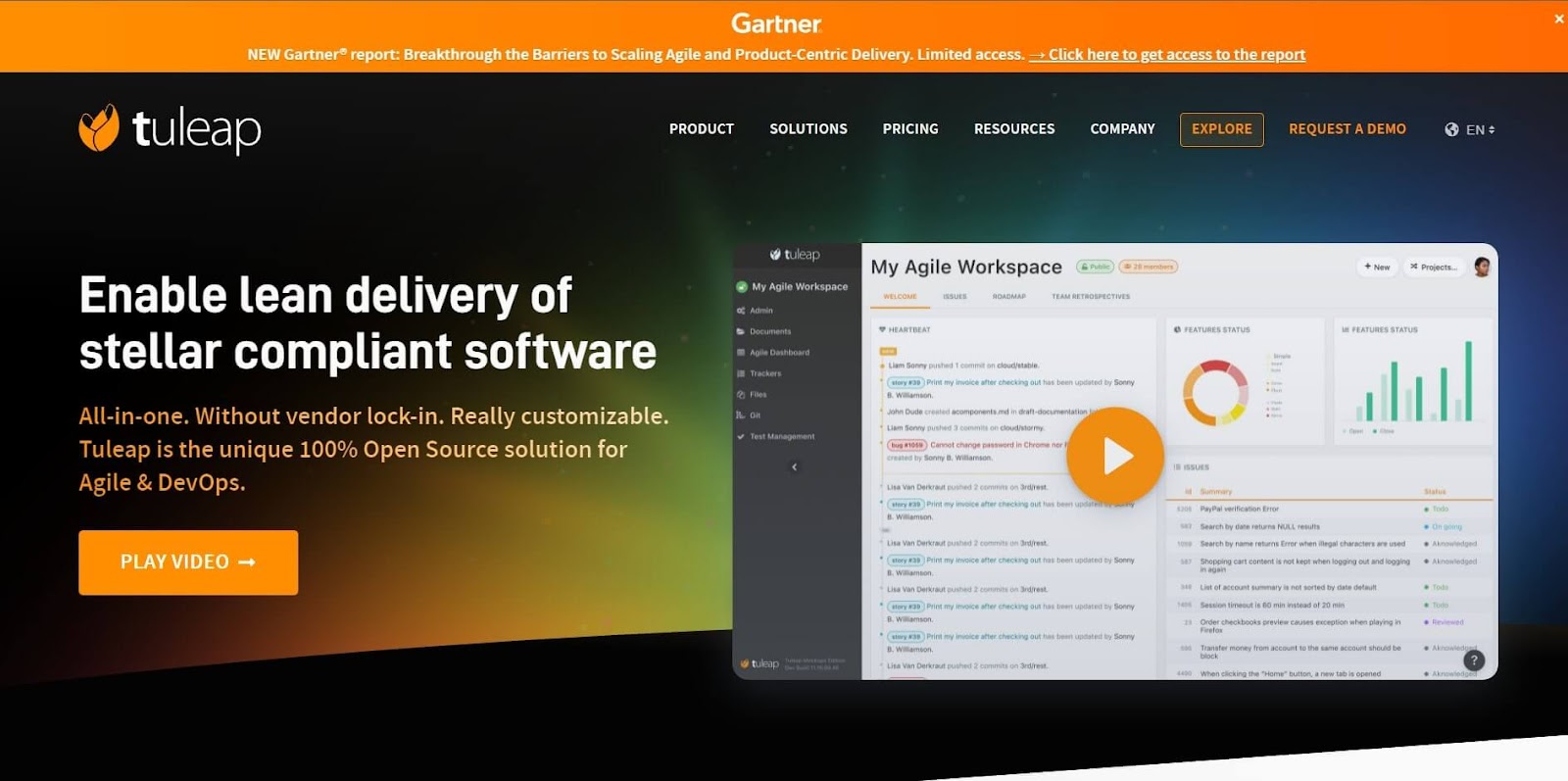Close the Gartner announcement banner
Screen dimensions: 1568x781
click(x=1558, y=19)
